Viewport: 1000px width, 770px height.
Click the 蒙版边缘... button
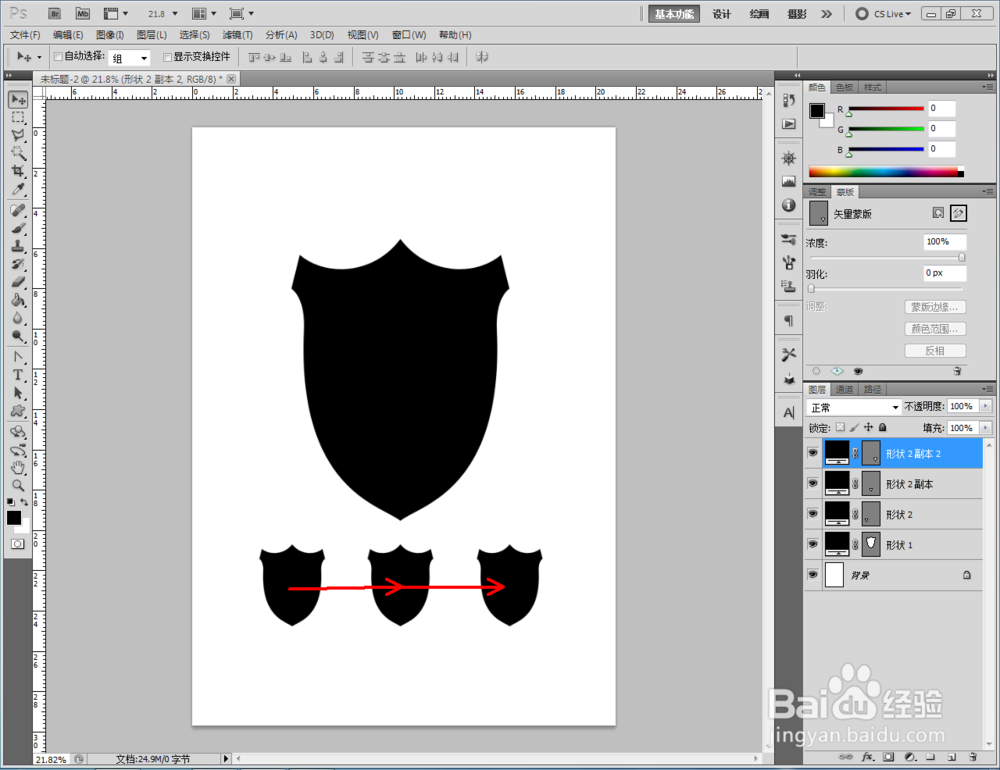coord(935,307)
